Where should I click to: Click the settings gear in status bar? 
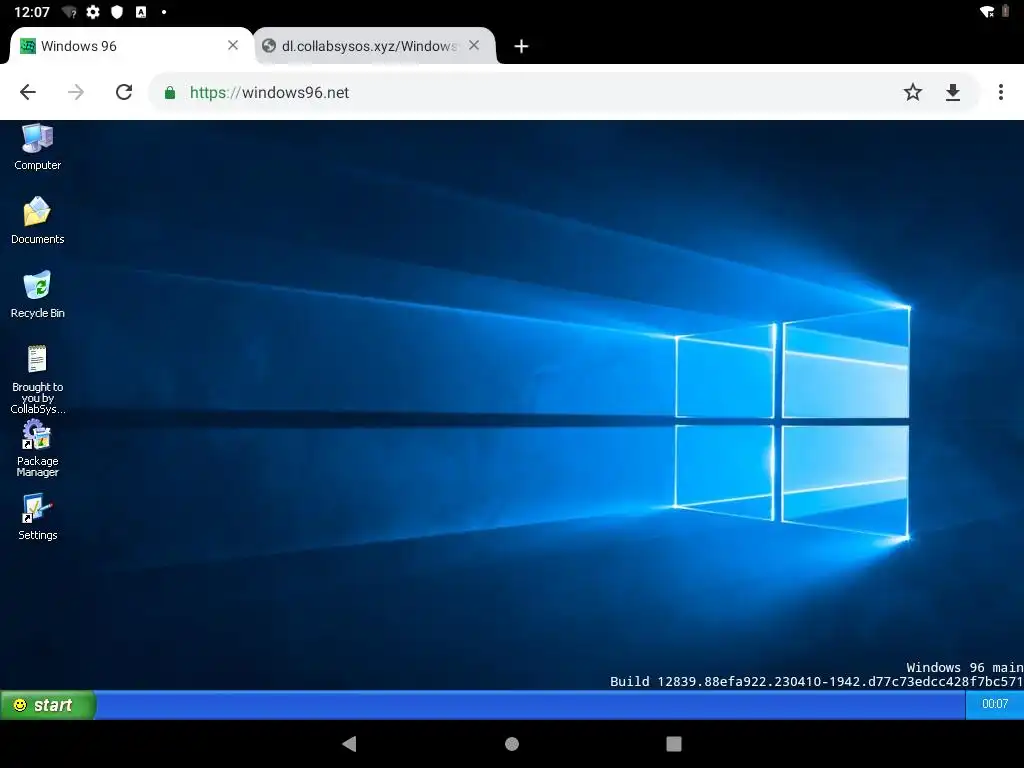click(93, 12)
